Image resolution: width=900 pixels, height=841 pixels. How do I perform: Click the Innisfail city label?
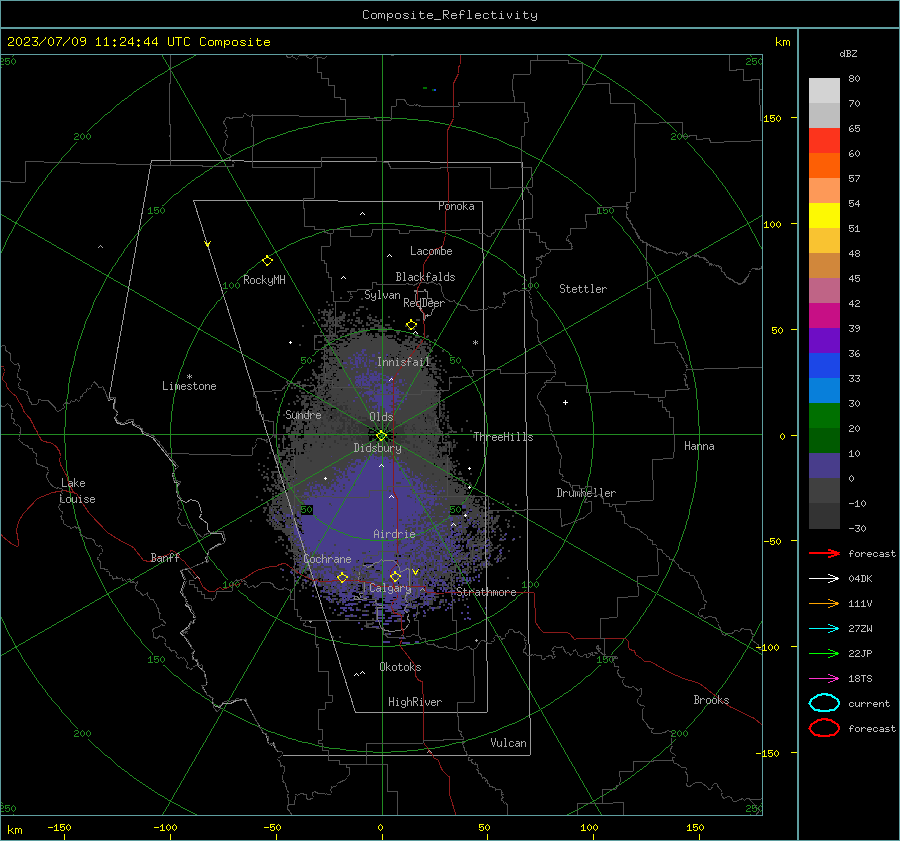[404, 362]
